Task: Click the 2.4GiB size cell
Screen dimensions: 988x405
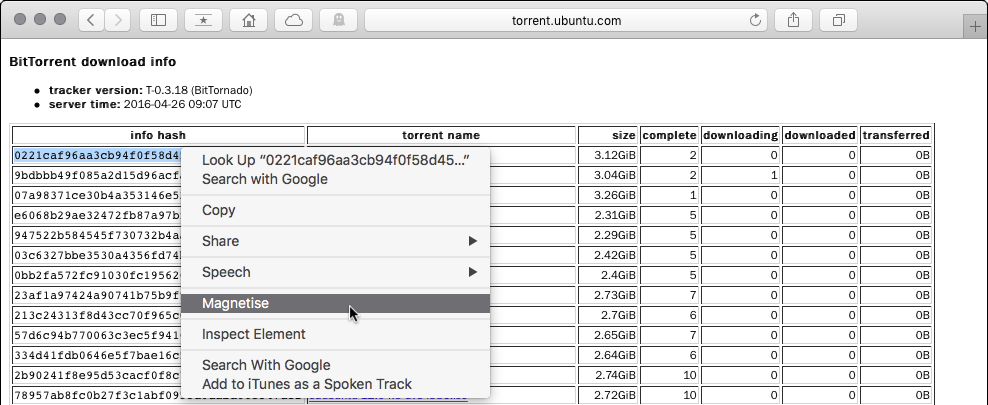Action: click(x=608, y=275)
